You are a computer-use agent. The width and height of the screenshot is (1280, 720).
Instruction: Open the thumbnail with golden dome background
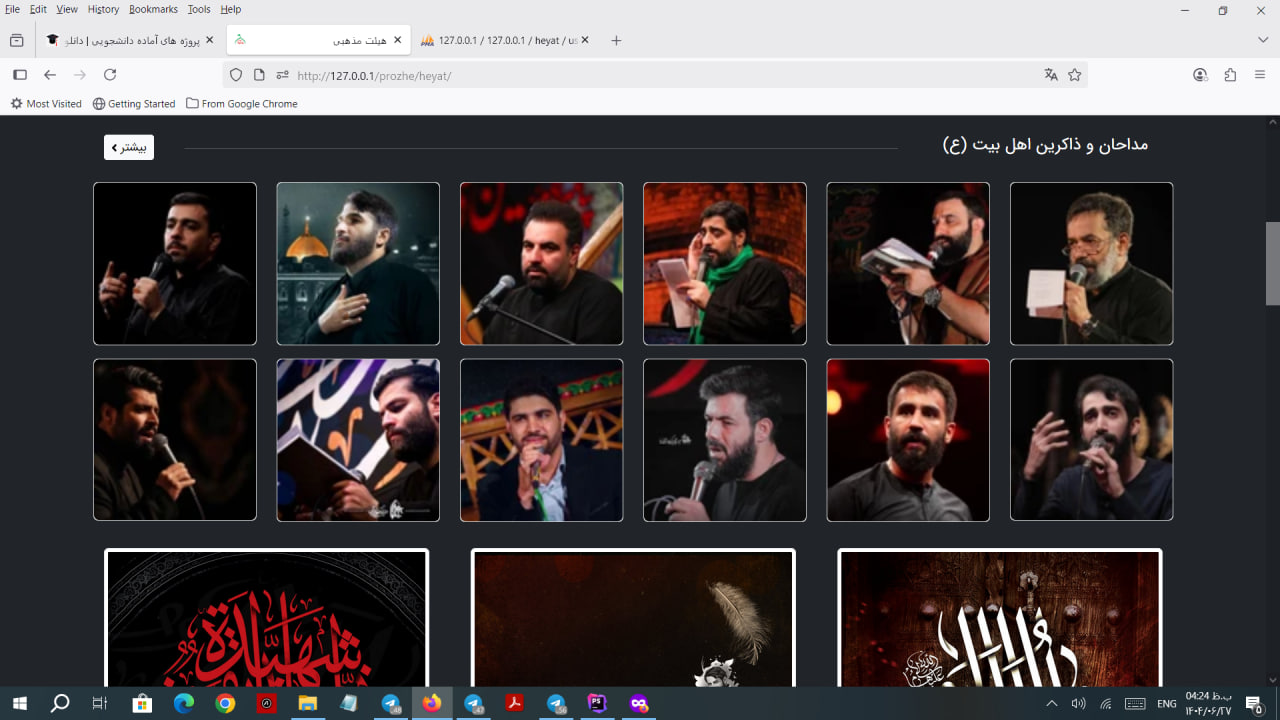(358, 263)
